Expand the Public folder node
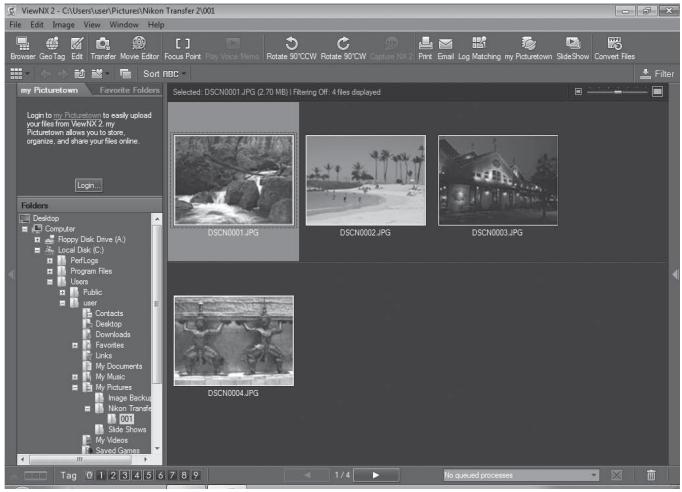Image resolution: width=682 pixels, height=492 pixels. [x=62, y=292]
